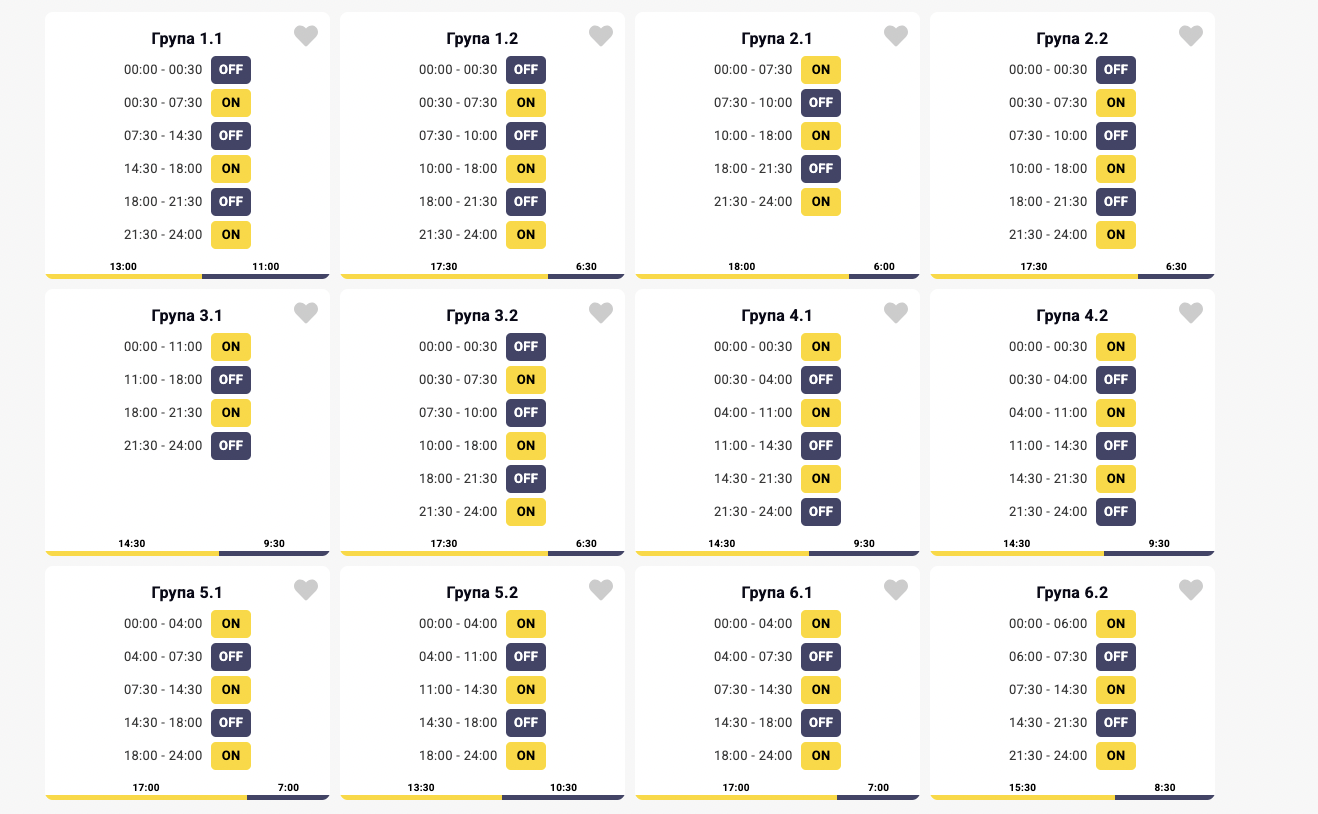
Task: Click the yellow 13:00 bar under Група 1.1
Action: click(x=123, y=275)
